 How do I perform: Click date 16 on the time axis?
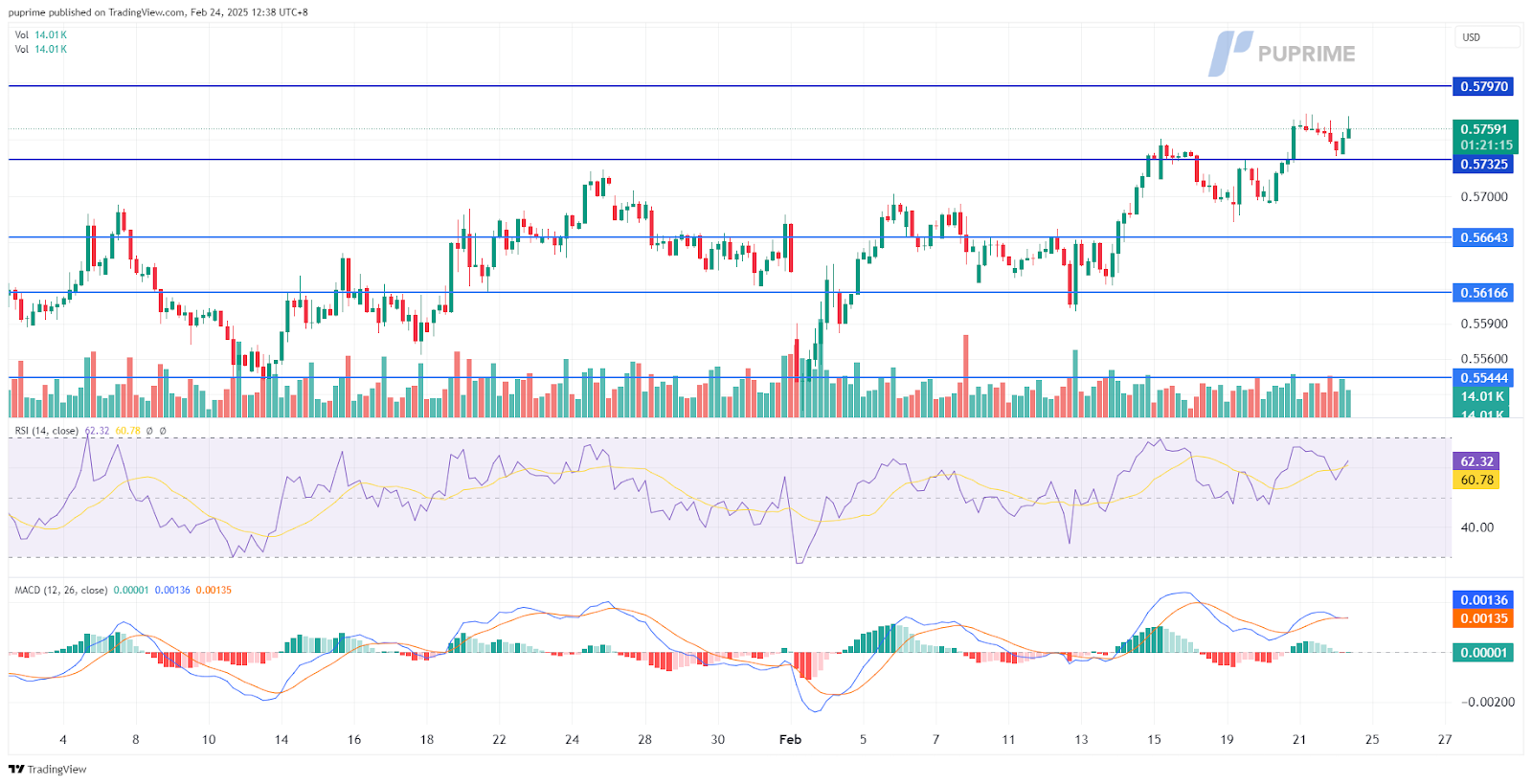coord(354,739)
